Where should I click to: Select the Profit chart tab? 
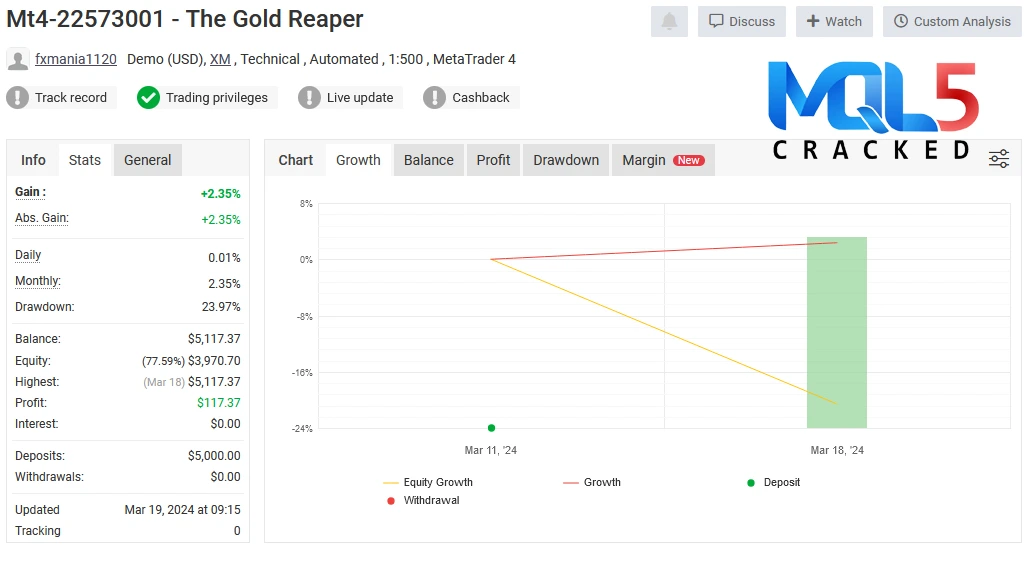[493, 160]
